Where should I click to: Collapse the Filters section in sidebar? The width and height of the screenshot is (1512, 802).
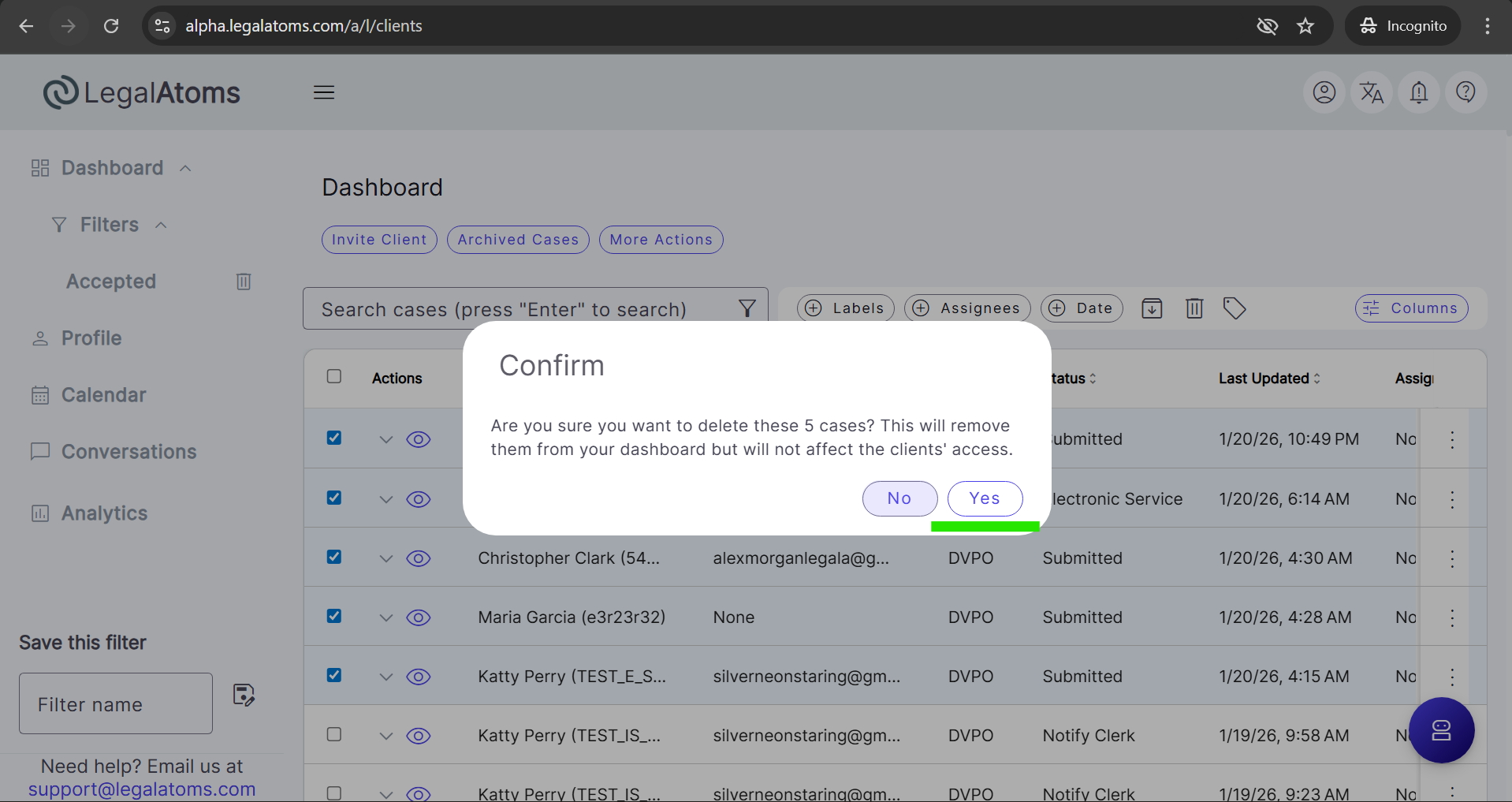click(161, 225)
